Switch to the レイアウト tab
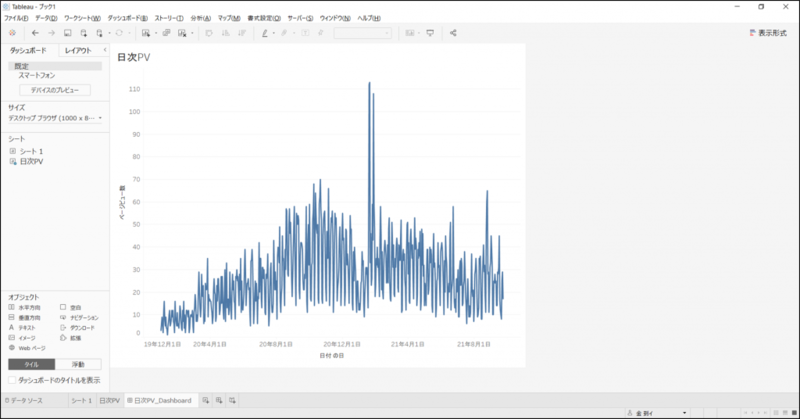Screen dimensions: 800x419 point(78,51)
